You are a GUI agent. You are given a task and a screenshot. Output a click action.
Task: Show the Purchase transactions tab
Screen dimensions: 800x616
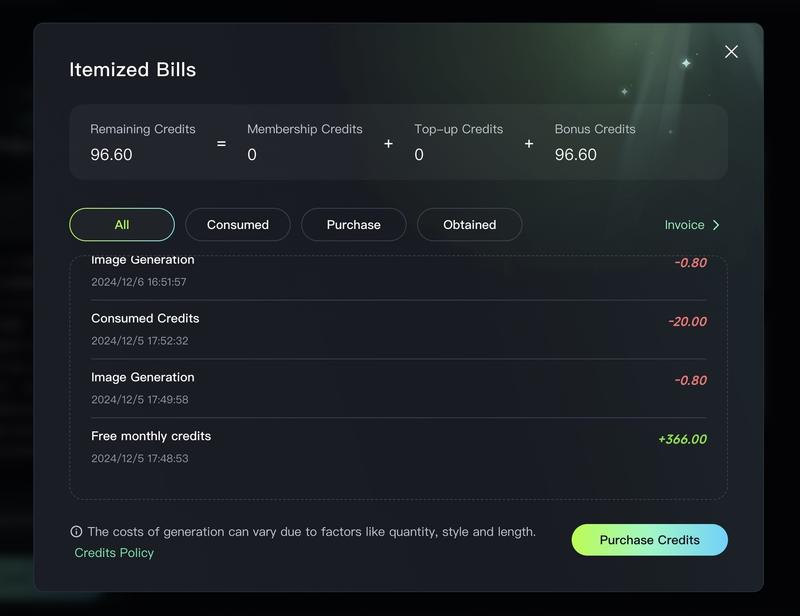tap(354, 225)
